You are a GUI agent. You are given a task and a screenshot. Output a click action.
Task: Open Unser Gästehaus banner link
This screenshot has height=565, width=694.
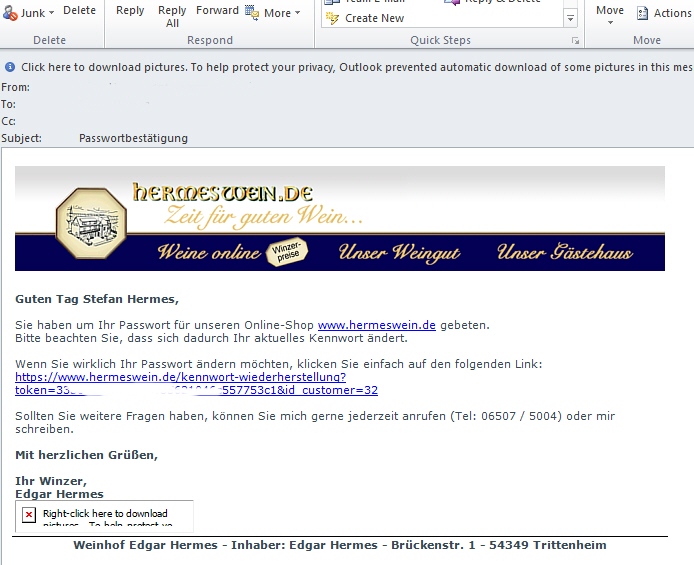[x=565, y=252]
